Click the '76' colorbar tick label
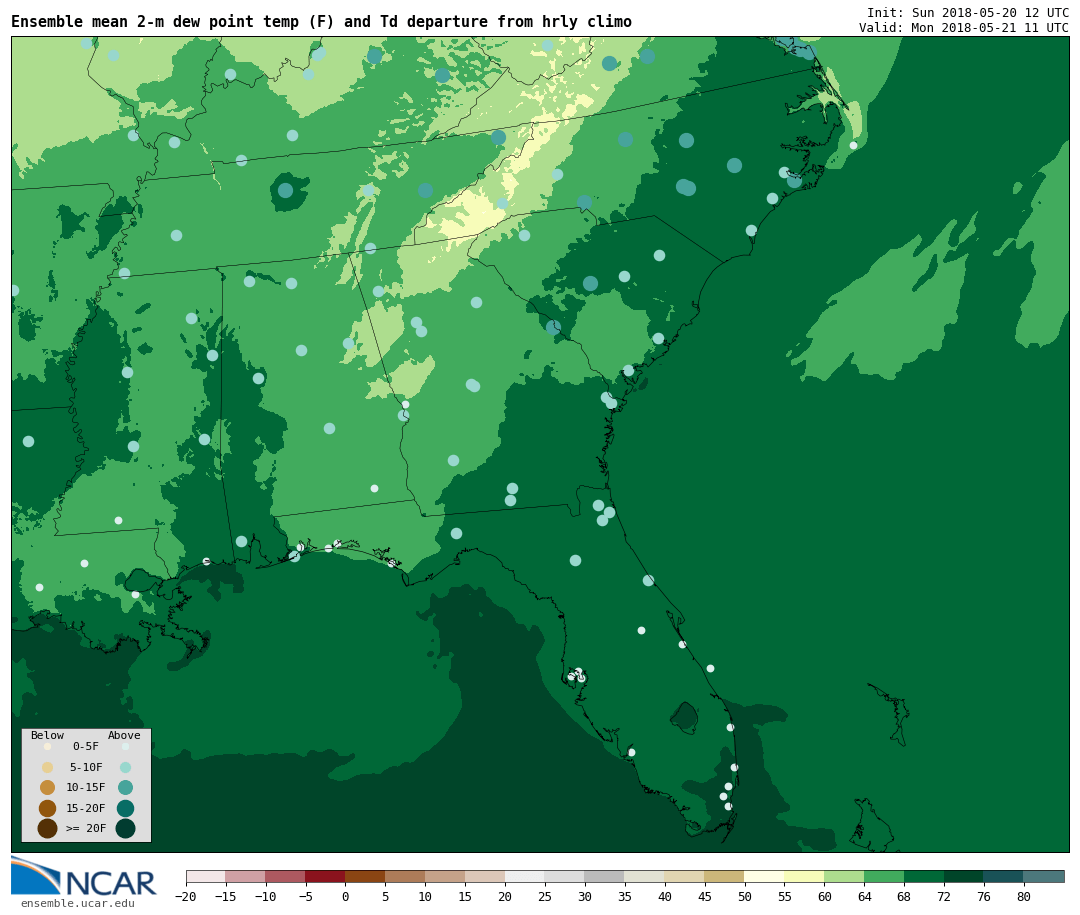Image resolution: width=1080 pixels, height=915 pixels. click(x=984, y=896)
